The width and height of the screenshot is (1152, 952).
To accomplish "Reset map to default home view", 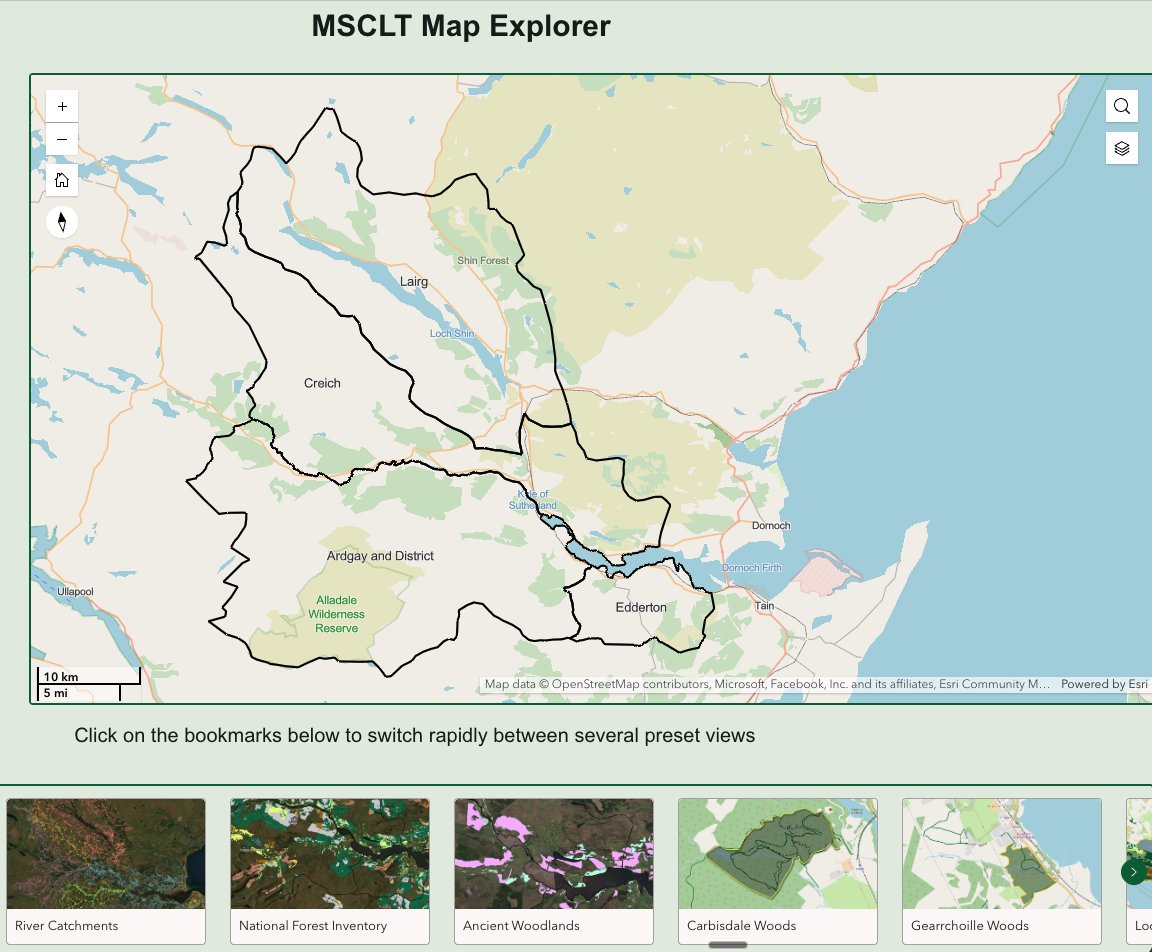I will [62, 180].
